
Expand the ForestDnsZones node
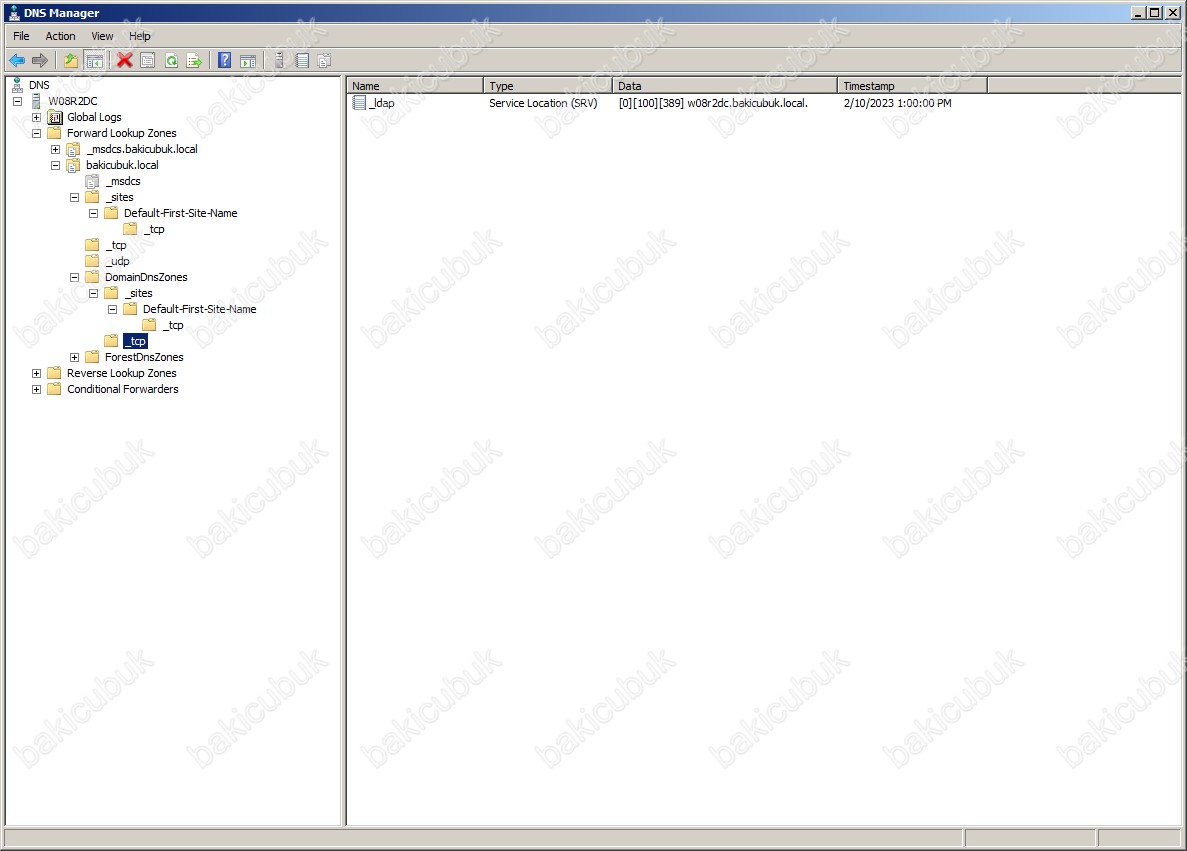coord(74,357)
